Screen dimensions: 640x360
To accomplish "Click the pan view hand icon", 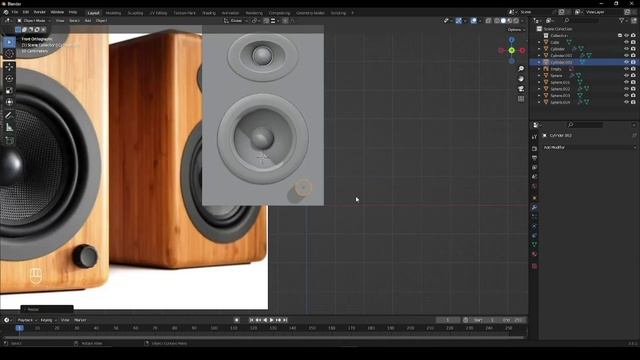I will coord(521,79).
